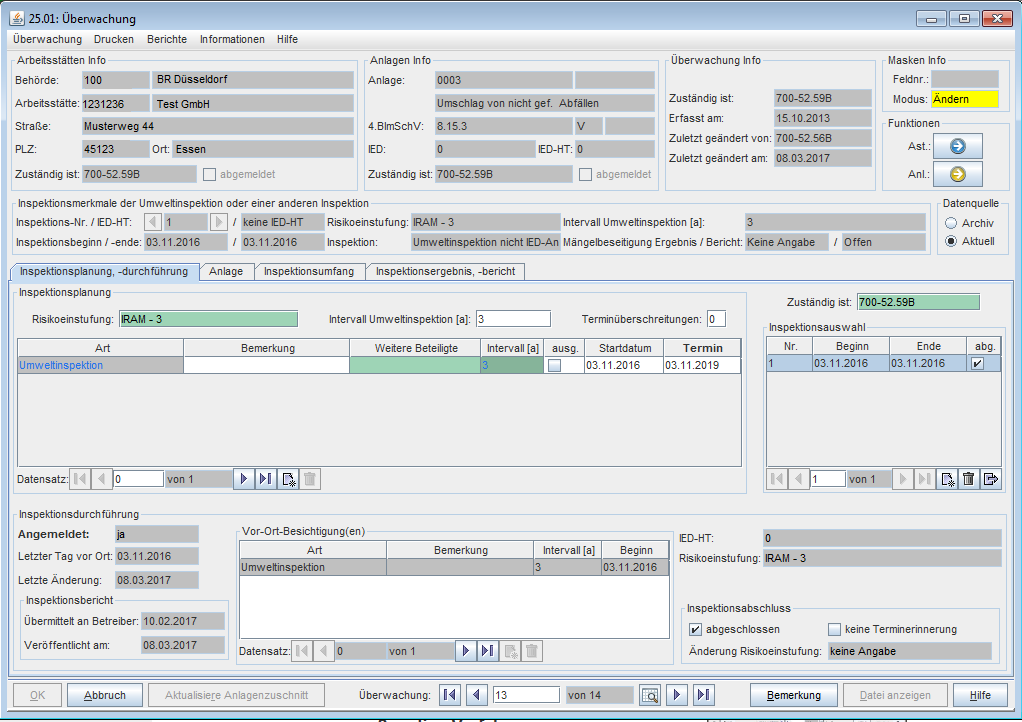Select Inspektionsplanung, -durchführung tab
Image resolution: width=1022 pixels, height=722 pixels.
104,272
